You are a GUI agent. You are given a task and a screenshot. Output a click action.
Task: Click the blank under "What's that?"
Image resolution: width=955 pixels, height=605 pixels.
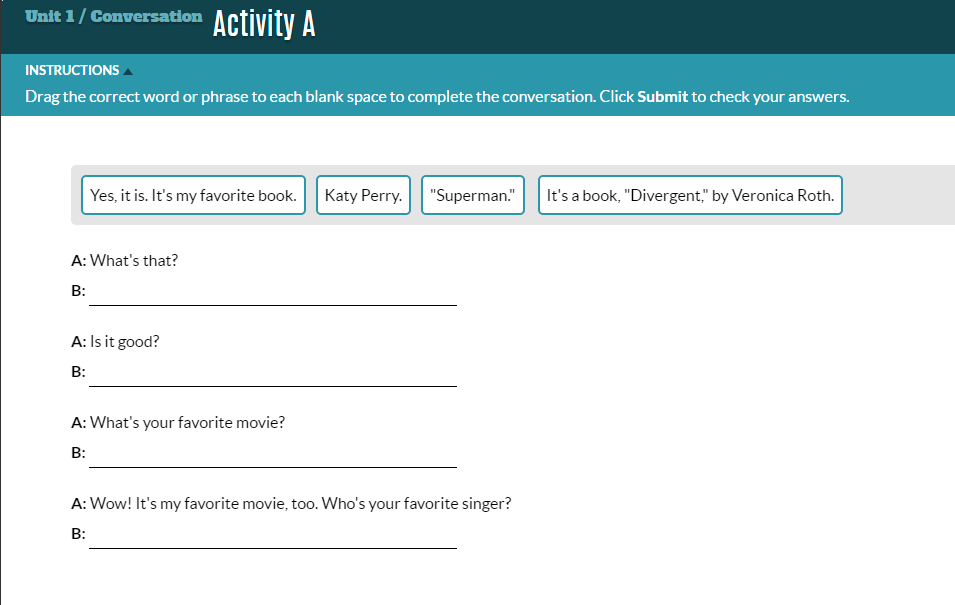273,291
